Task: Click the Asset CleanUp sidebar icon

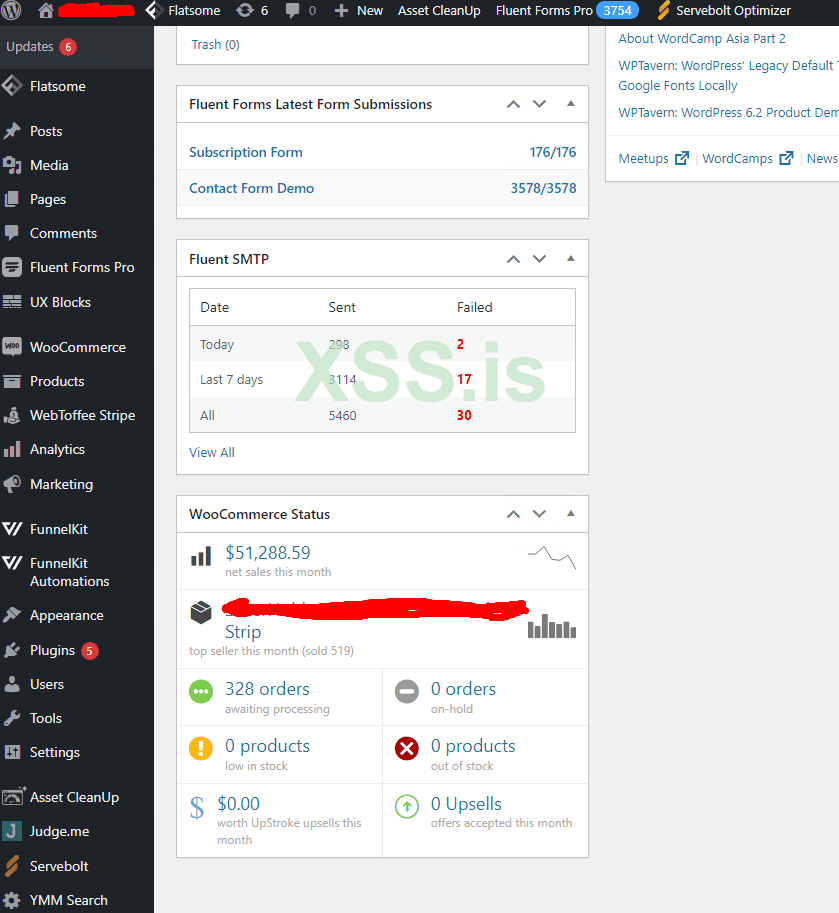Action: coord(13,797)
